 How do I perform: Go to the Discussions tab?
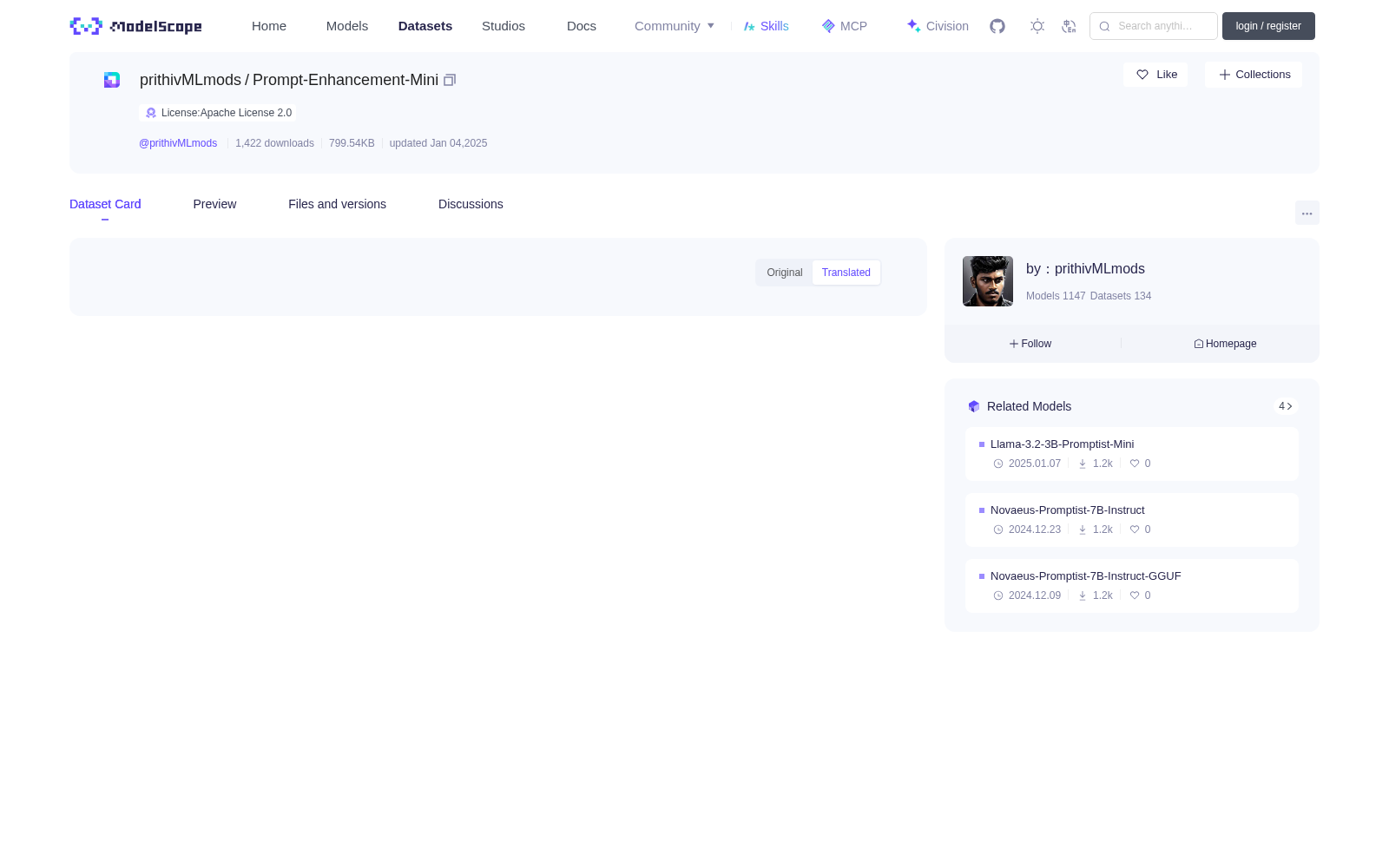tap(471, 204)
